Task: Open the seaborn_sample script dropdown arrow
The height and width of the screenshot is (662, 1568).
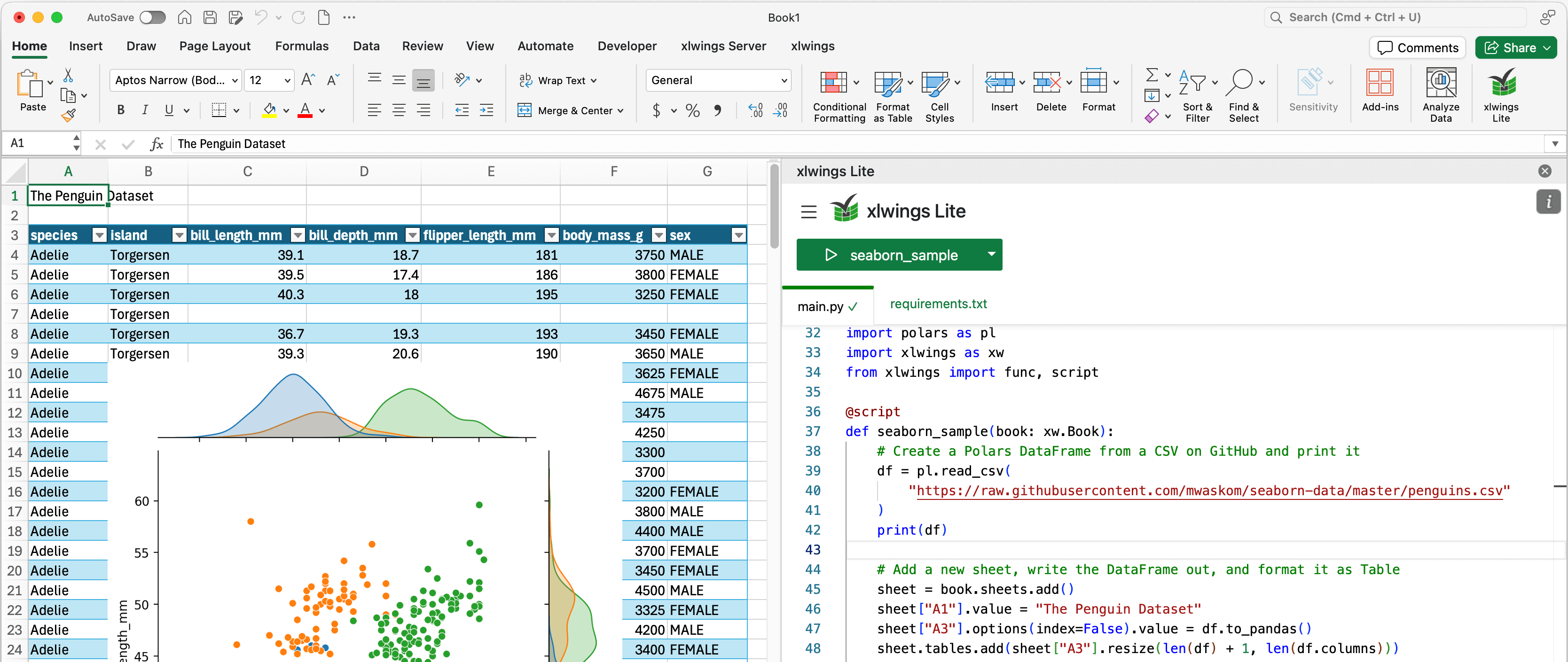Action: (991, 254)
